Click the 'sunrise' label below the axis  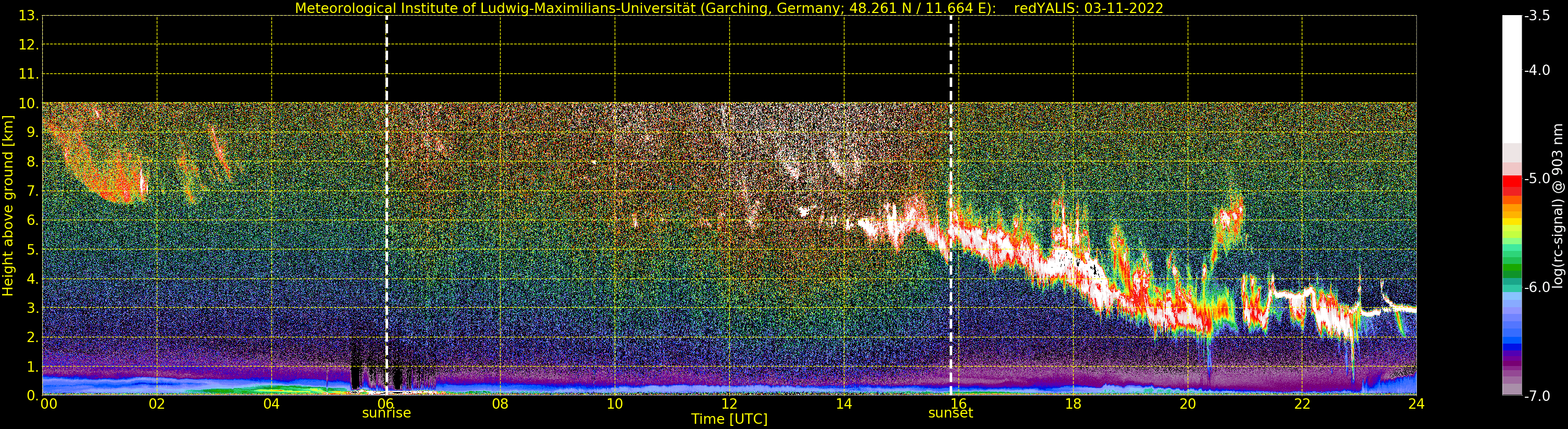point(387,413)
